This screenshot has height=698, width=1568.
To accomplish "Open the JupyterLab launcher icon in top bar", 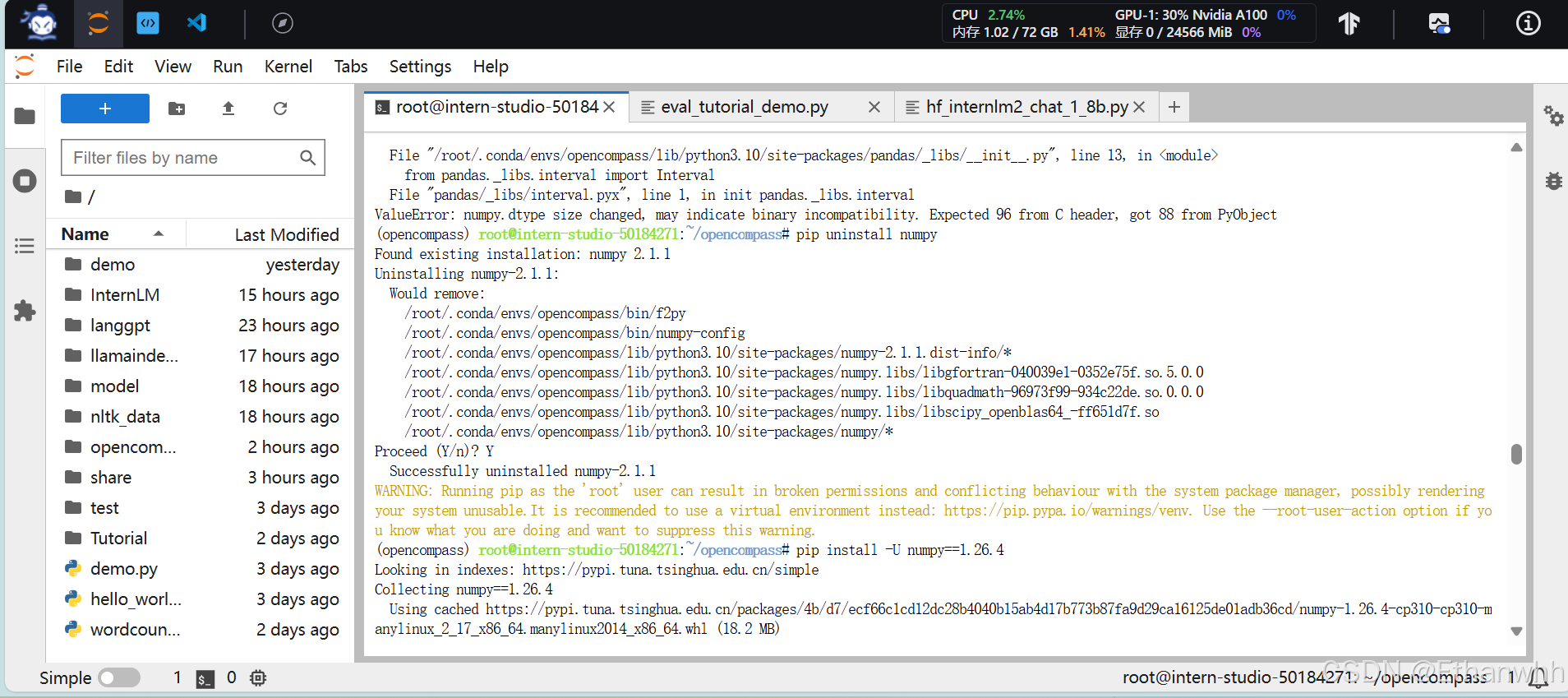I will (x=99, y=23).
